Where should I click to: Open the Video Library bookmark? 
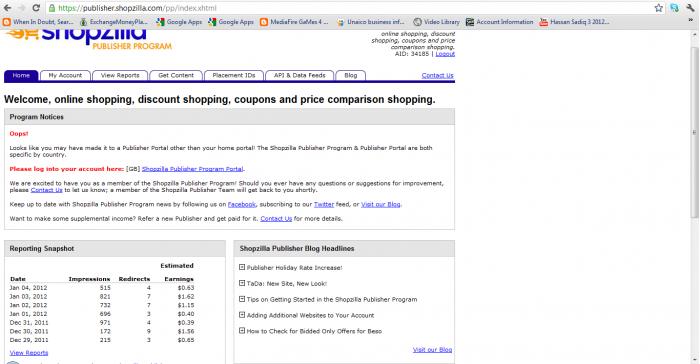(x=436, y=21)
